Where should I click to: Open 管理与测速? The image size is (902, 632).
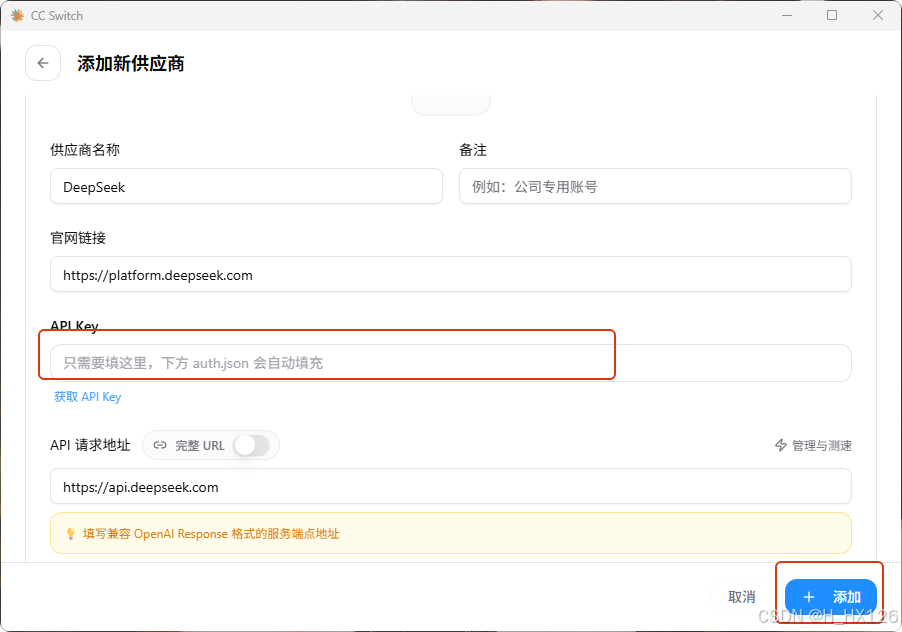tap(813, 445)
